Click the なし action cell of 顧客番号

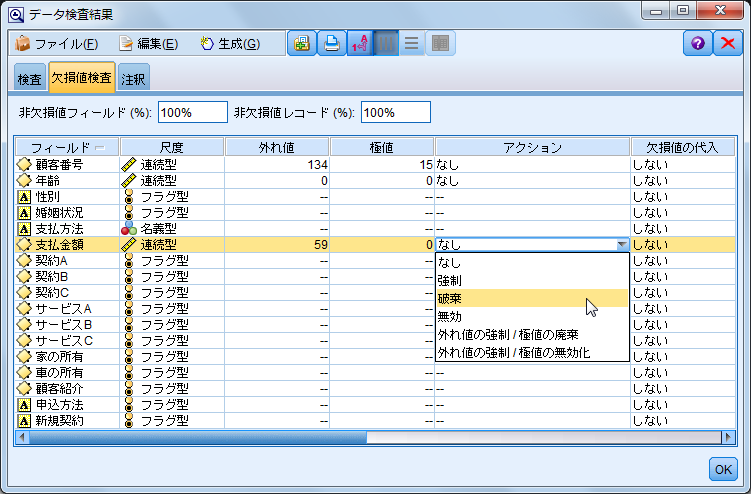532,165
